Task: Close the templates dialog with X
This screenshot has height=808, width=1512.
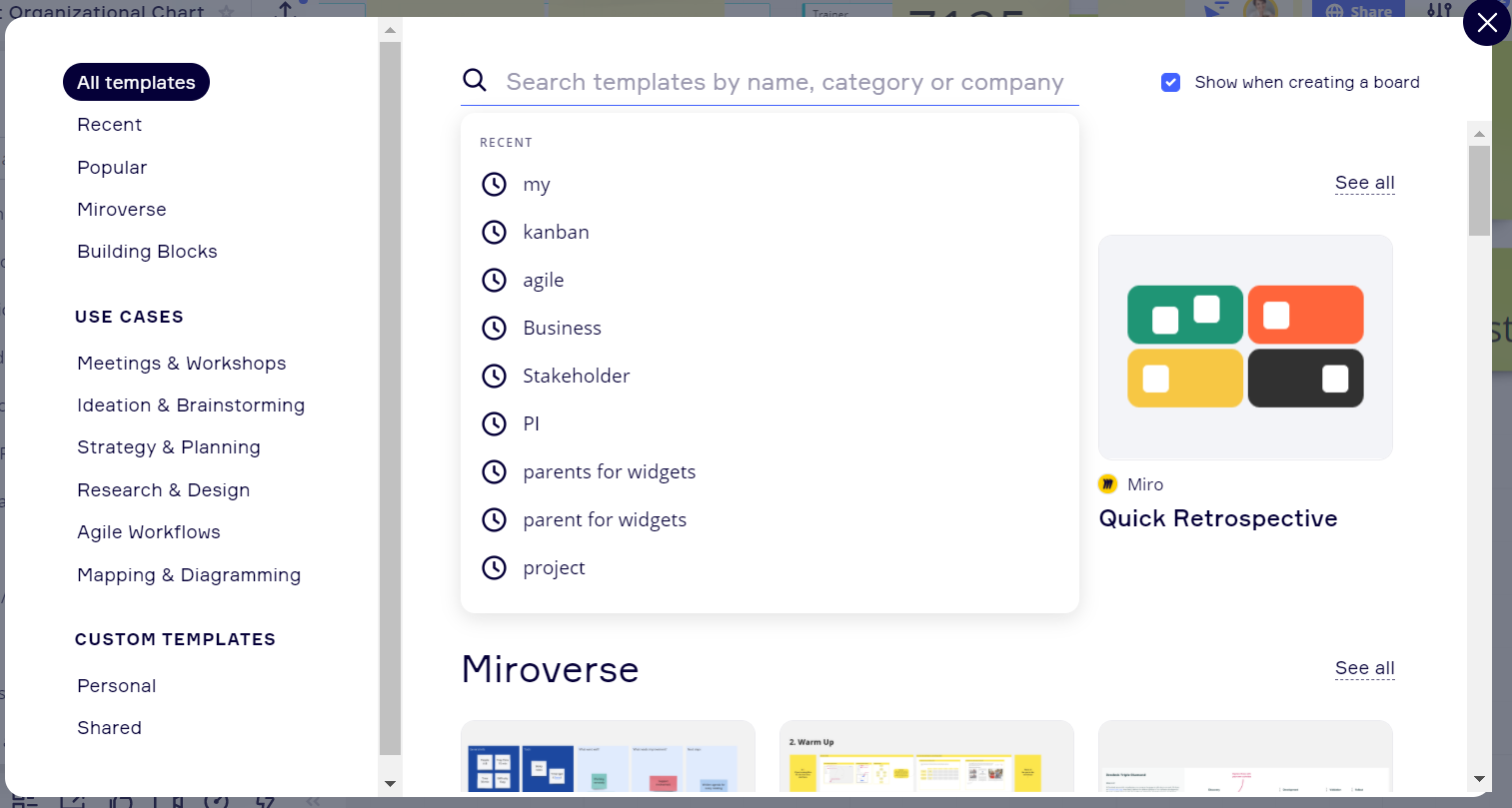Action: coord(1486,23)
